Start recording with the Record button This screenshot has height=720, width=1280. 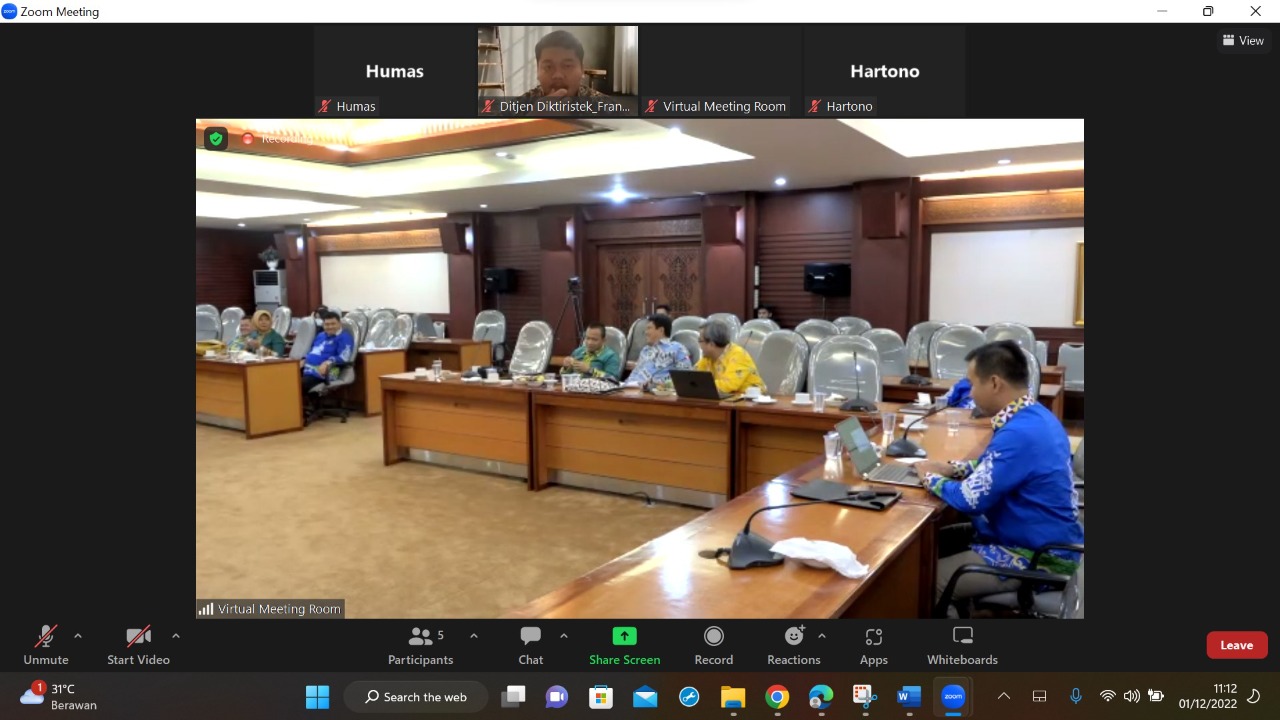(x=713, y=645)
